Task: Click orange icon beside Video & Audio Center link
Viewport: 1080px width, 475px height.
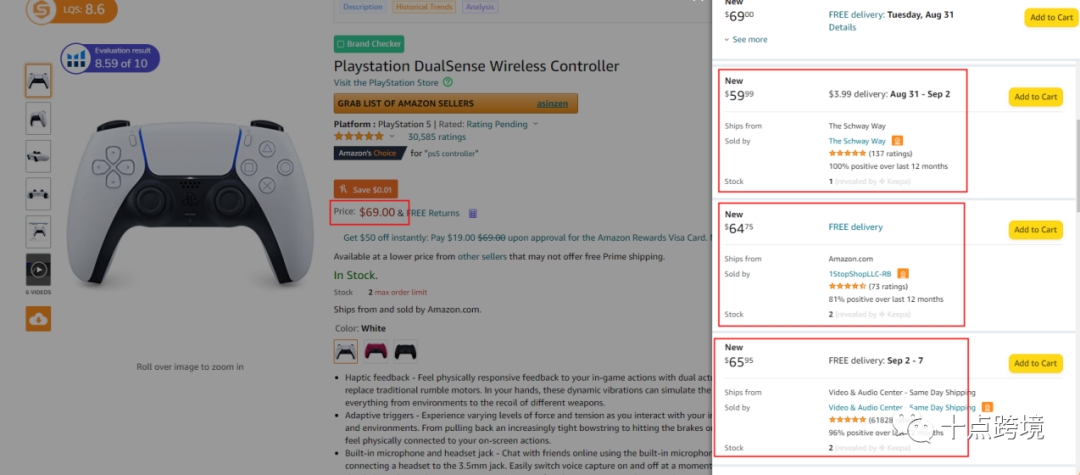Action: click(x=988, y=407)
